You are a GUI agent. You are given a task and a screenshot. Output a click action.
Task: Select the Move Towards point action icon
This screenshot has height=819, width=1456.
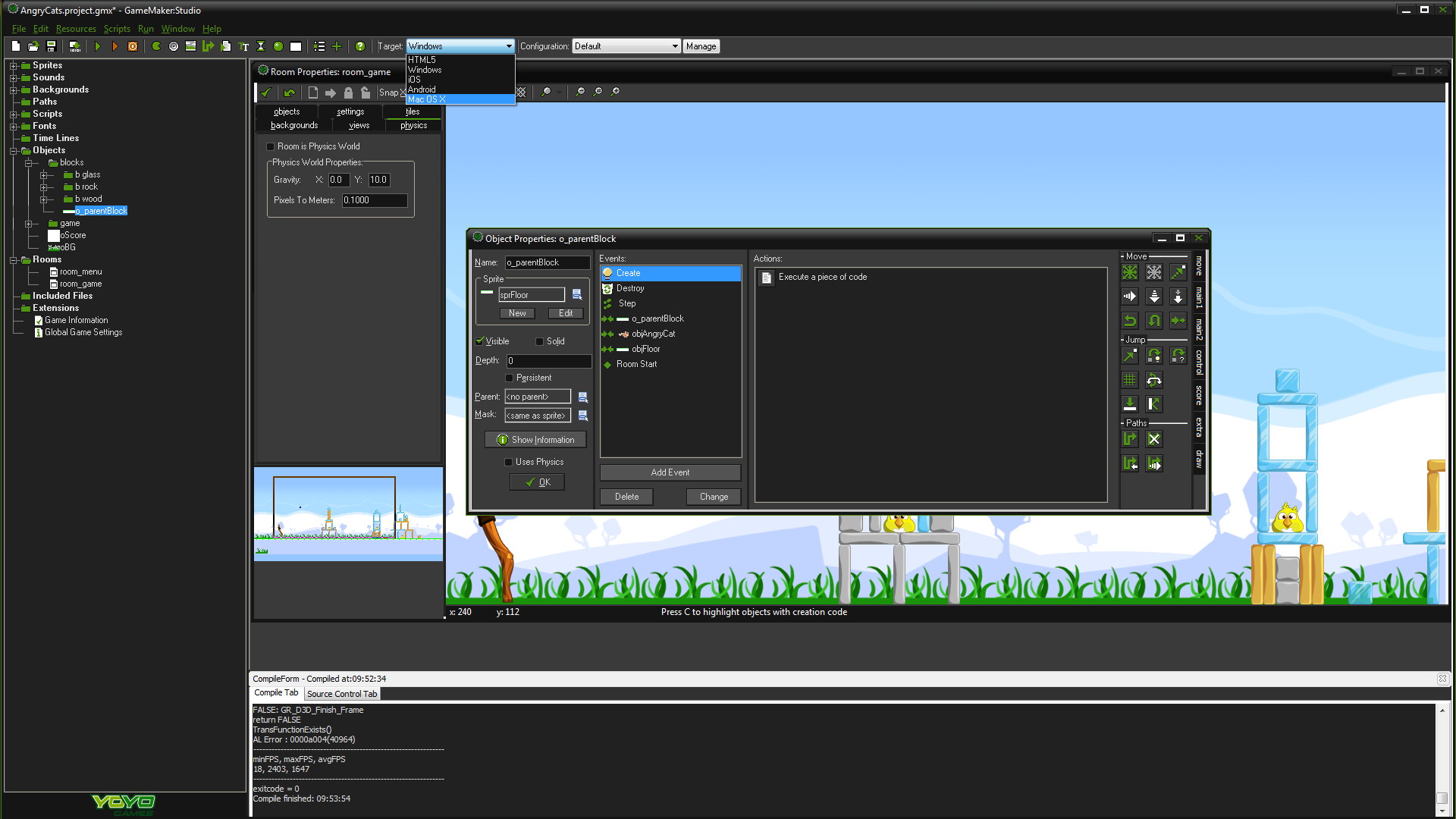(x=1178, y=272)
